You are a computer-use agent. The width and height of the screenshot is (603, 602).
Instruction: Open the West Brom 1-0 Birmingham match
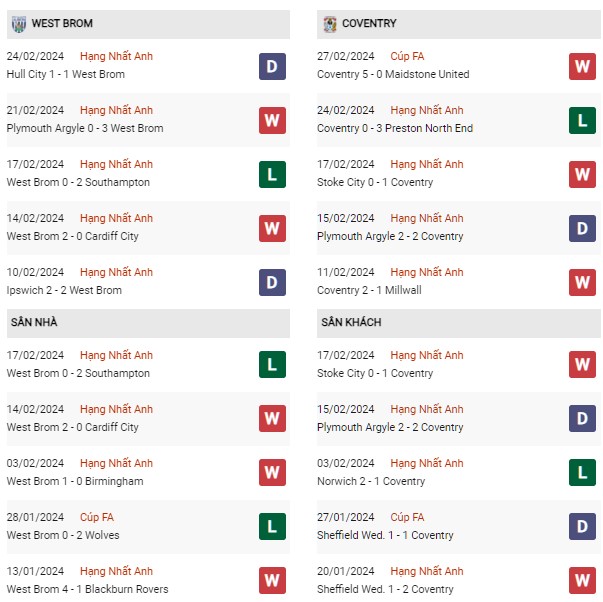(75, 481)
